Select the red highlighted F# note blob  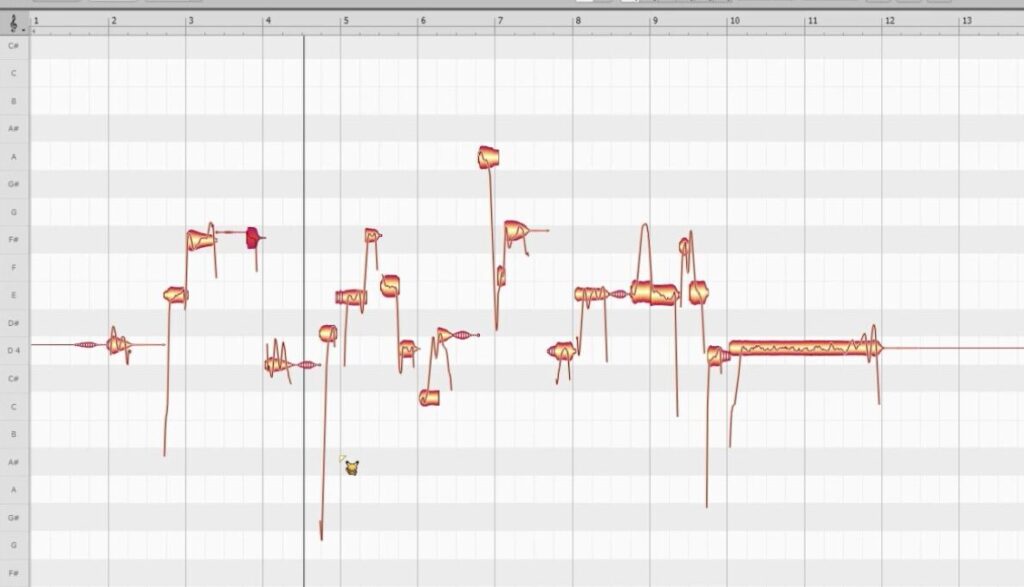coord(252,238)
